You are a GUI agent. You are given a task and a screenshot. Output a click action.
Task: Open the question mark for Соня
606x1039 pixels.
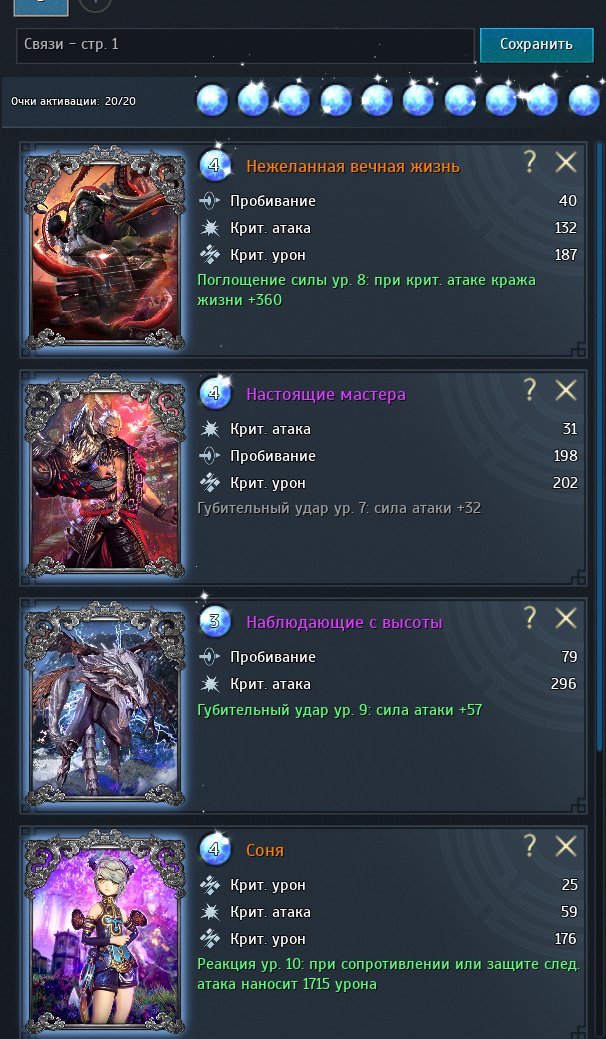click(529, 846)
